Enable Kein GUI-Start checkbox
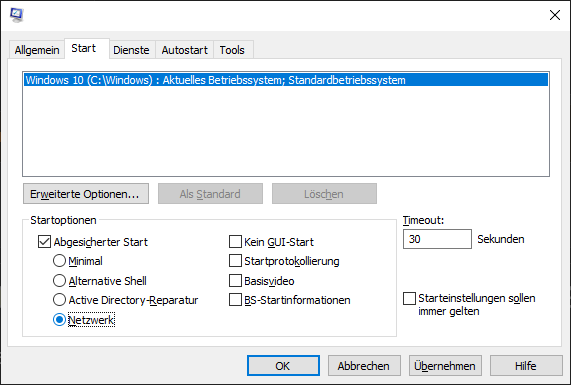The width and height of the screenshot is (571, 385). pos(235,241)
